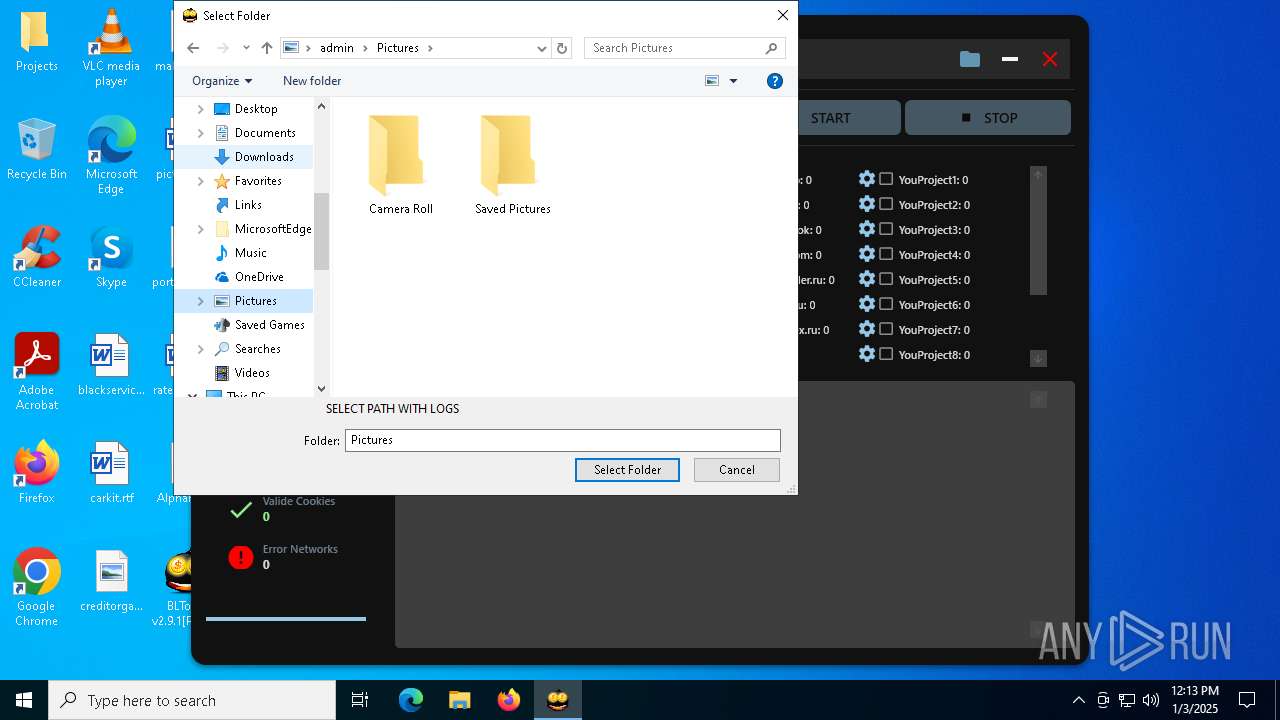The width and height of the screenshot is (1280, 720).
Task: Click the Valide Cookies checkmark icon
Action: (241, 510)
